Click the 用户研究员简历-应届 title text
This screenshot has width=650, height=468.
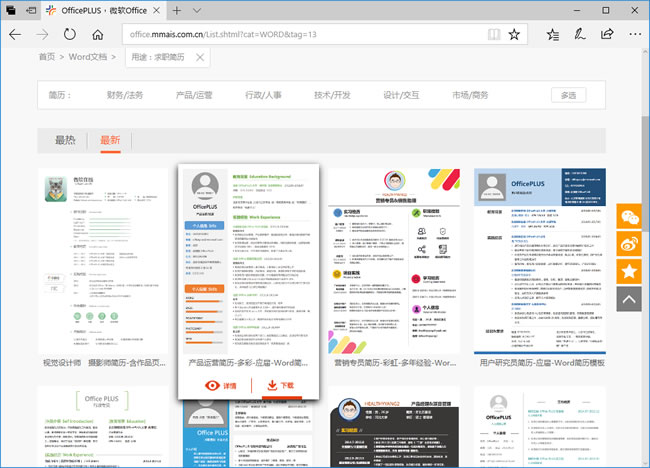pos(542,363)
